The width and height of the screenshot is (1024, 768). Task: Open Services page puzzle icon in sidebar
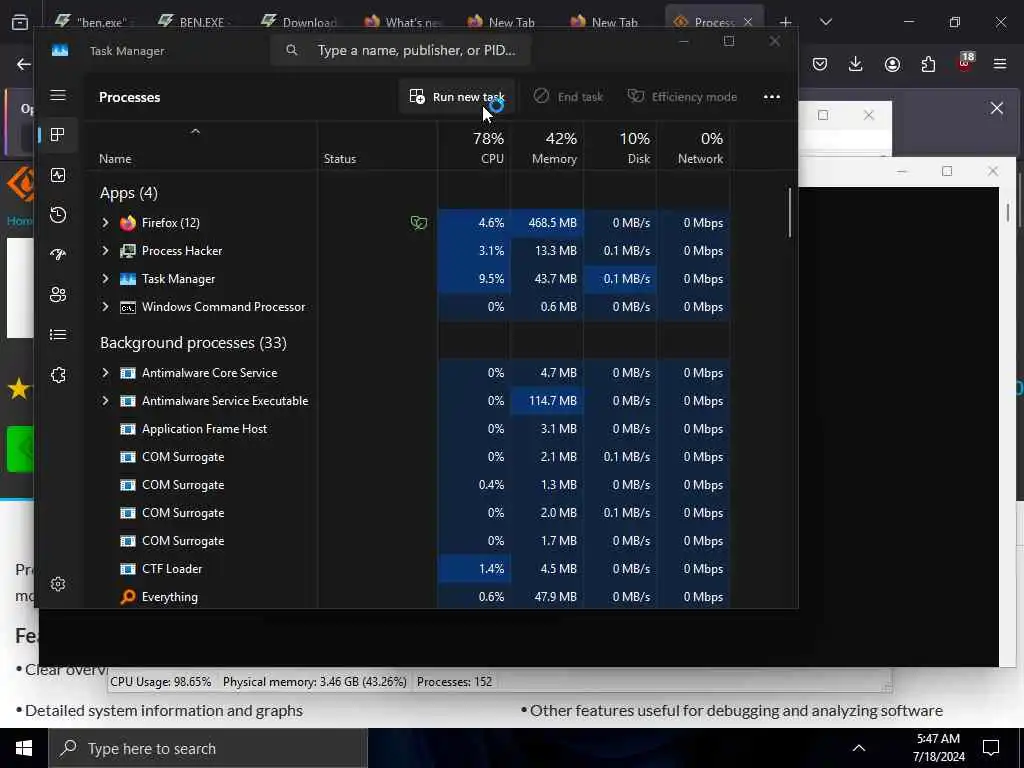coord(58,375)
